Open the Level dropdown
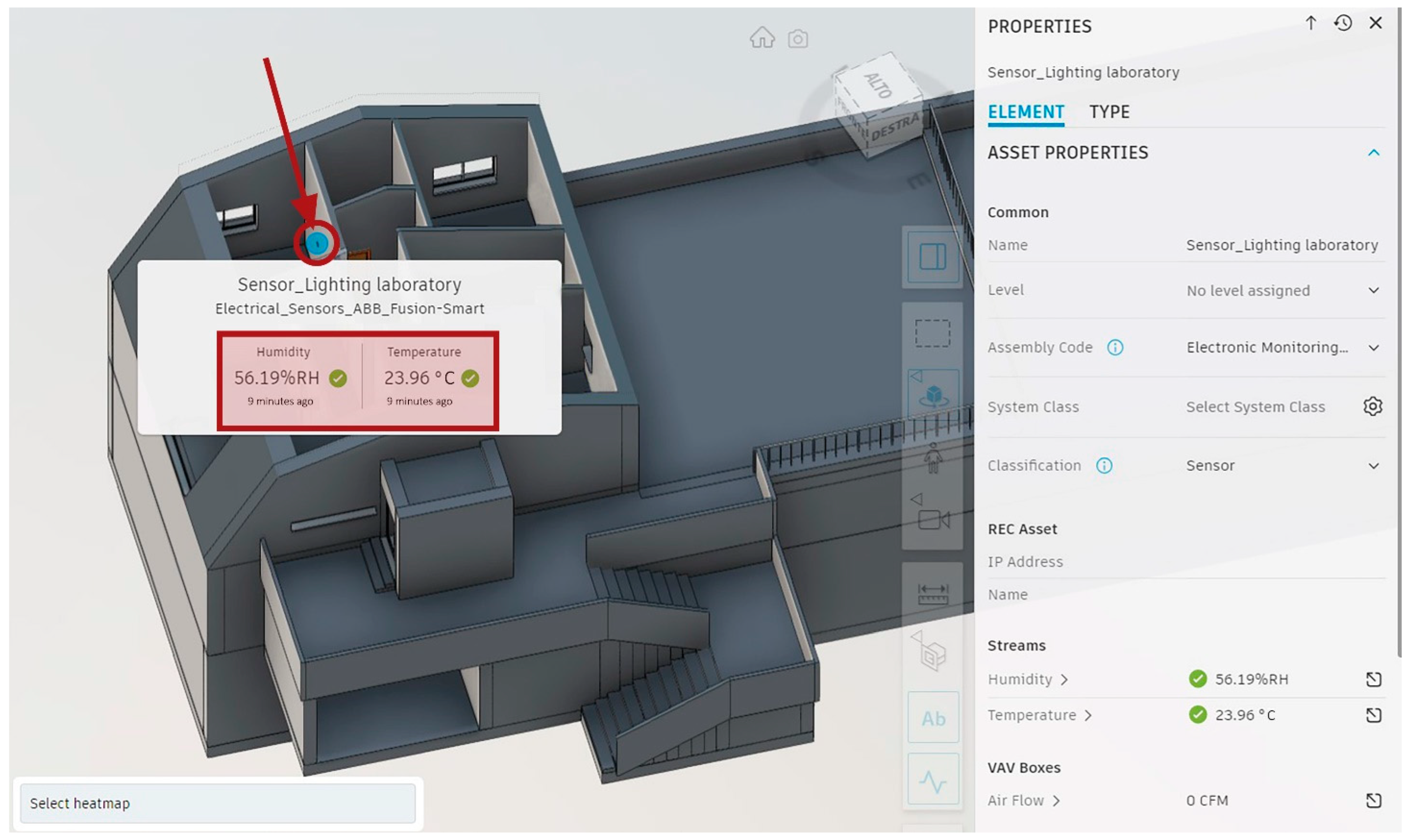 click(1373, 291)
